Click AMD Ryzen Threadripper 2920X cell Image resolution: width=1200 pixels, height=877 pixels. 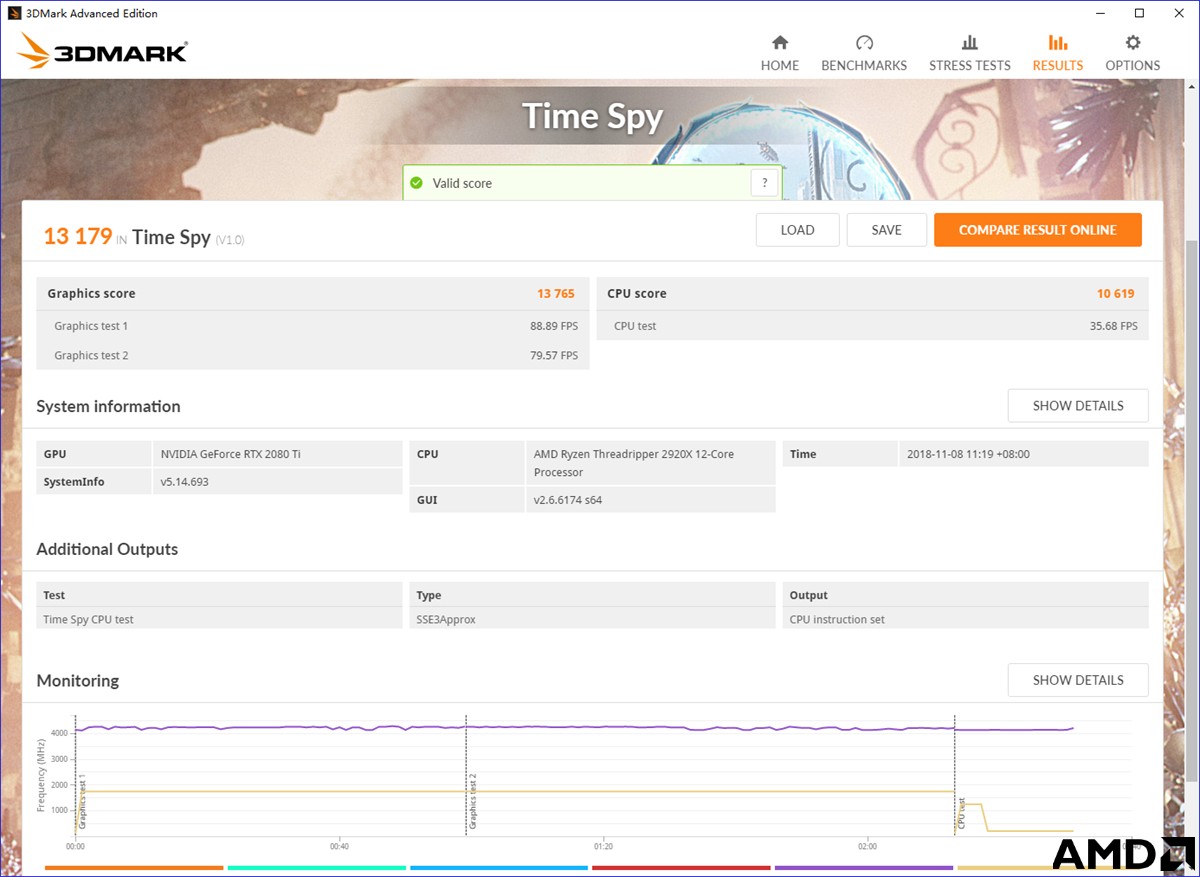pyautogui.click(x=650, y=463)
